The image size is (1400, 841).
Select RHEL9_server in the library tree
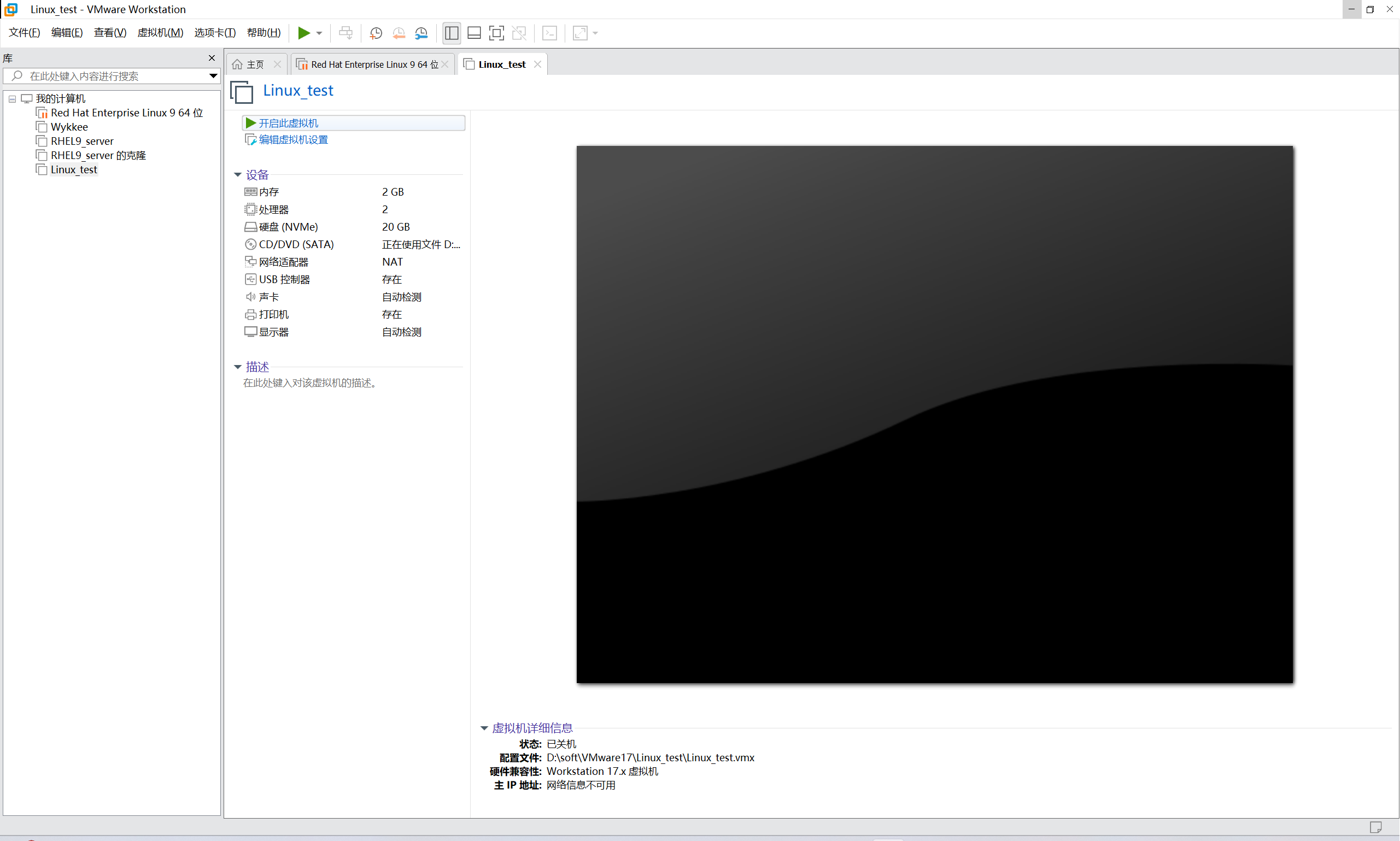(x=81, y=140)
